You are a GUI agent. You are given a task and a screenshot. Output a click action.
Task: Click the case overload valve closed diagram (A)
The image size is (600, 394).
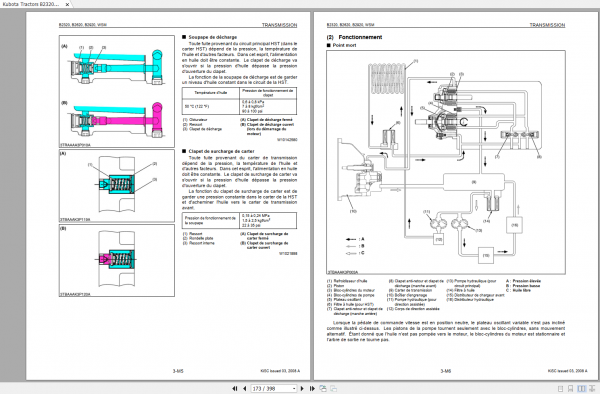coord(117,186)
